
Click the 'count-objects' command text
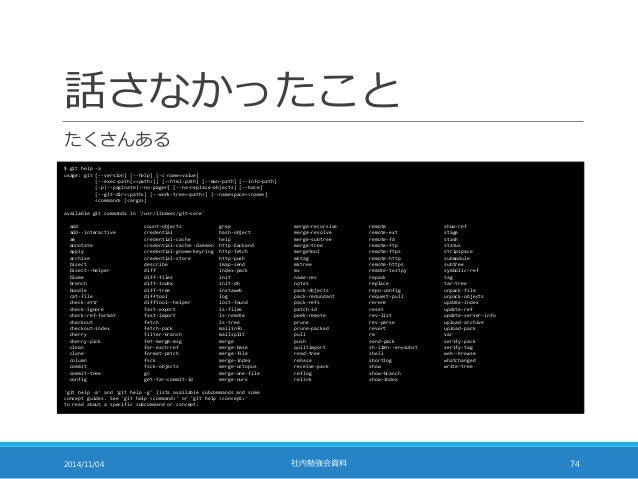point(163,227)
